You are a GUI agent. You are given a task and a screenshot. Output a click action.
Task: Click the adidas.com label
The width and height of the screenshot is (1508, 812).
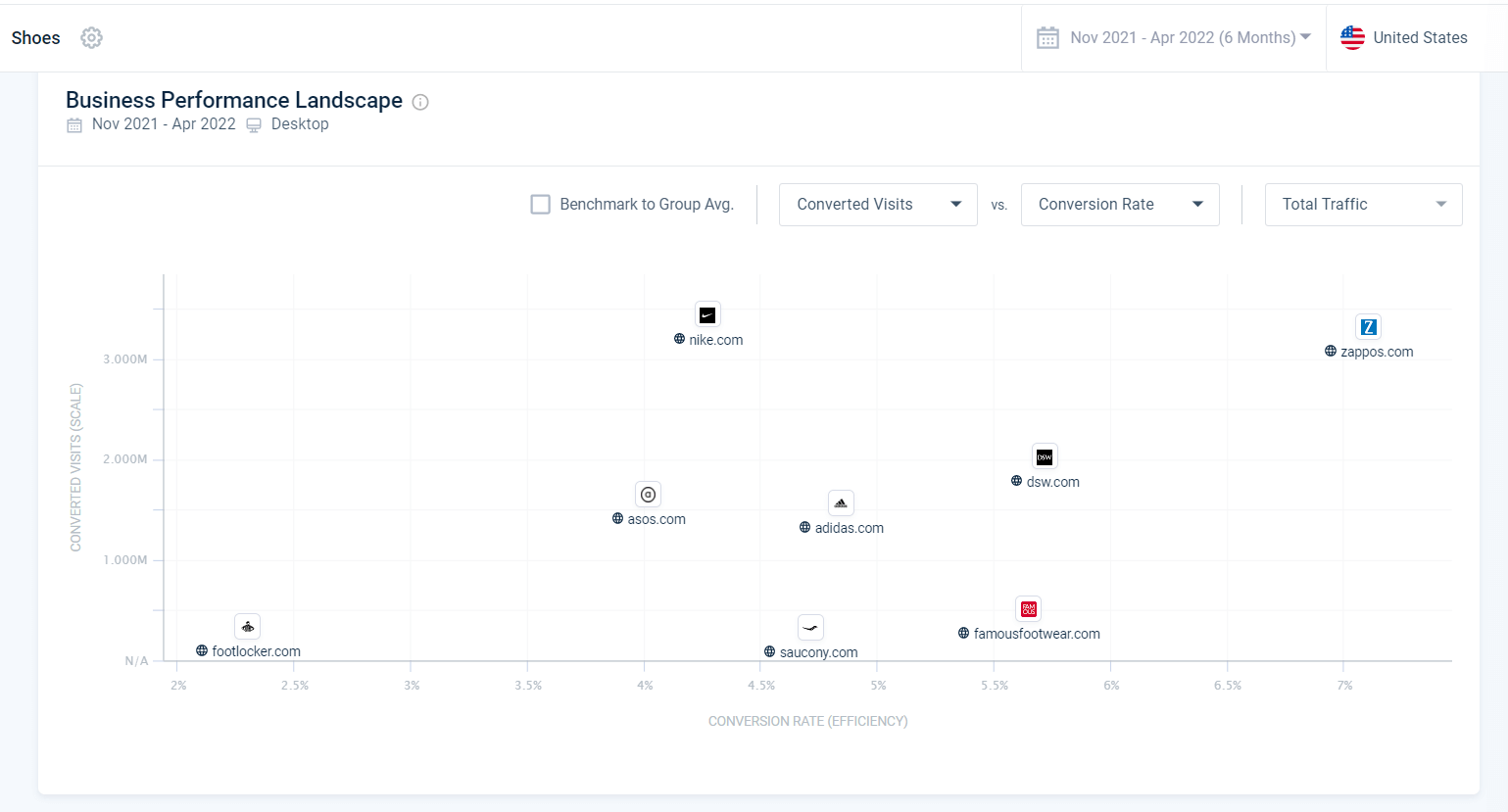[x=850, y=528]
